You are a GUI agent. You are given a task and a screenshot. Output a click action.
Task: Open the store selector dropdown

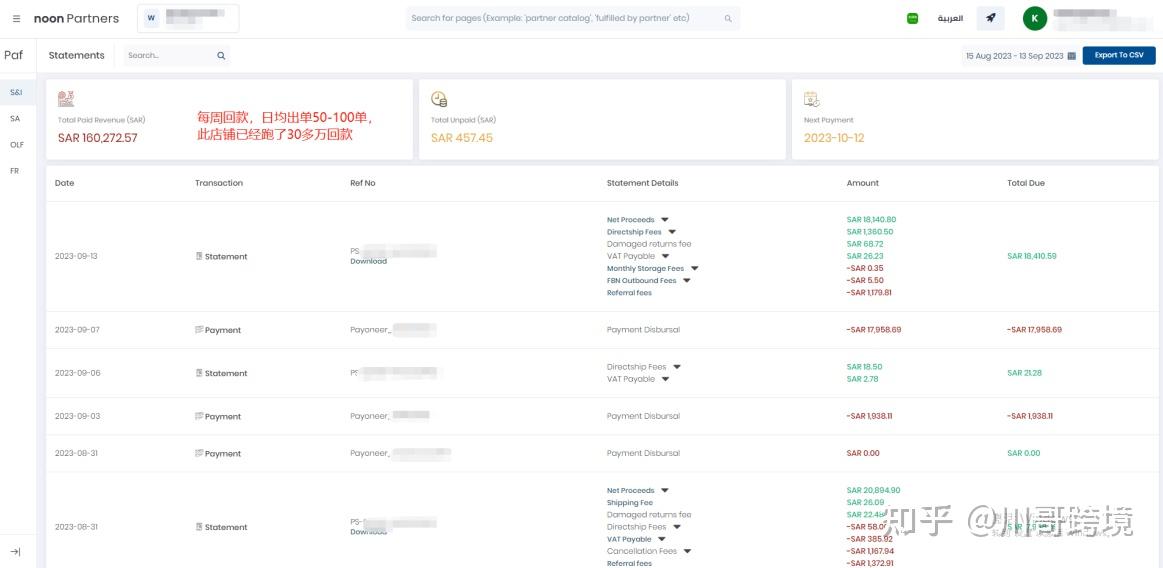188,19
